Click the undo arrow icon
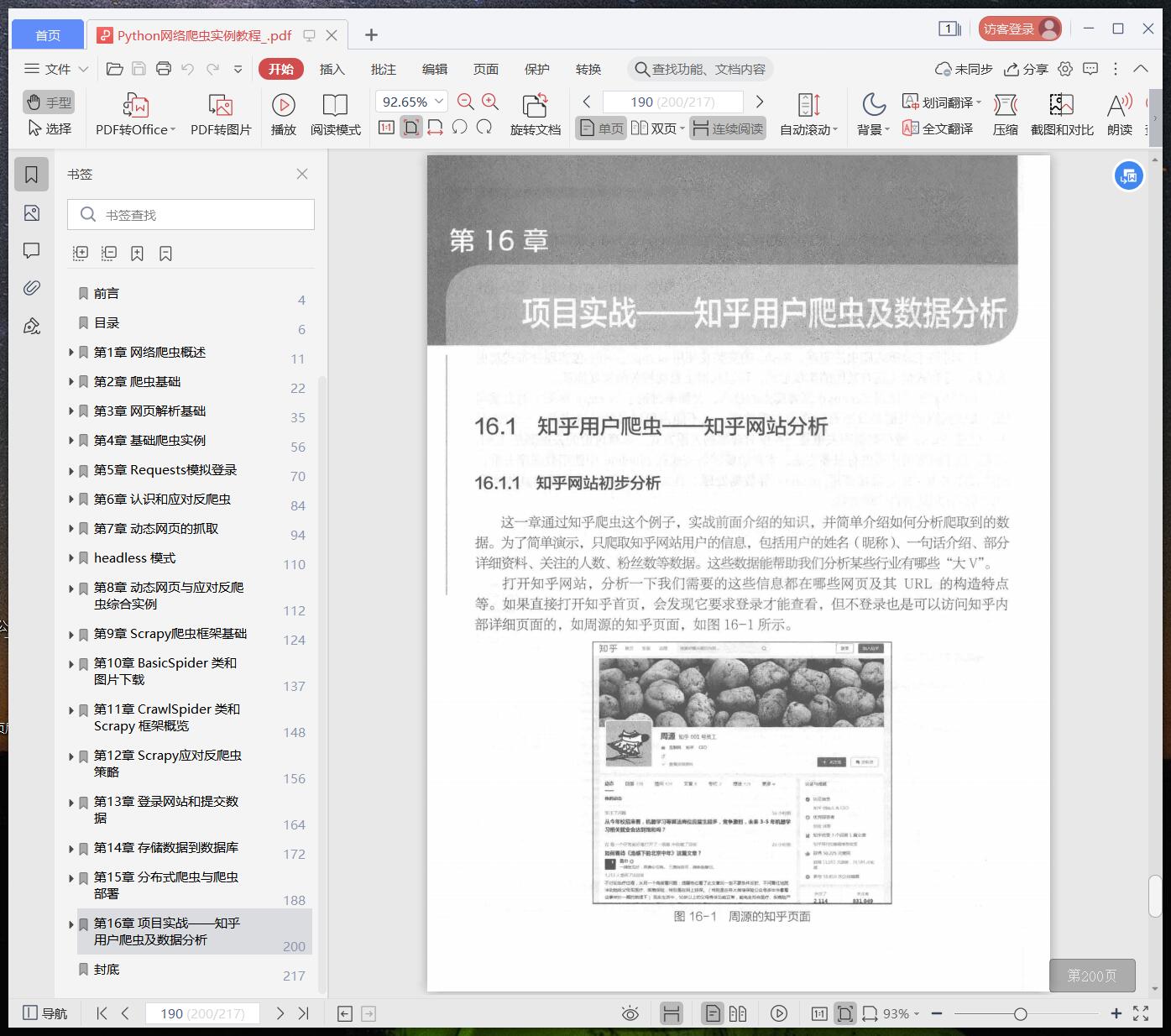This screenshot has width=1171, height=1036. click(188, 69)
